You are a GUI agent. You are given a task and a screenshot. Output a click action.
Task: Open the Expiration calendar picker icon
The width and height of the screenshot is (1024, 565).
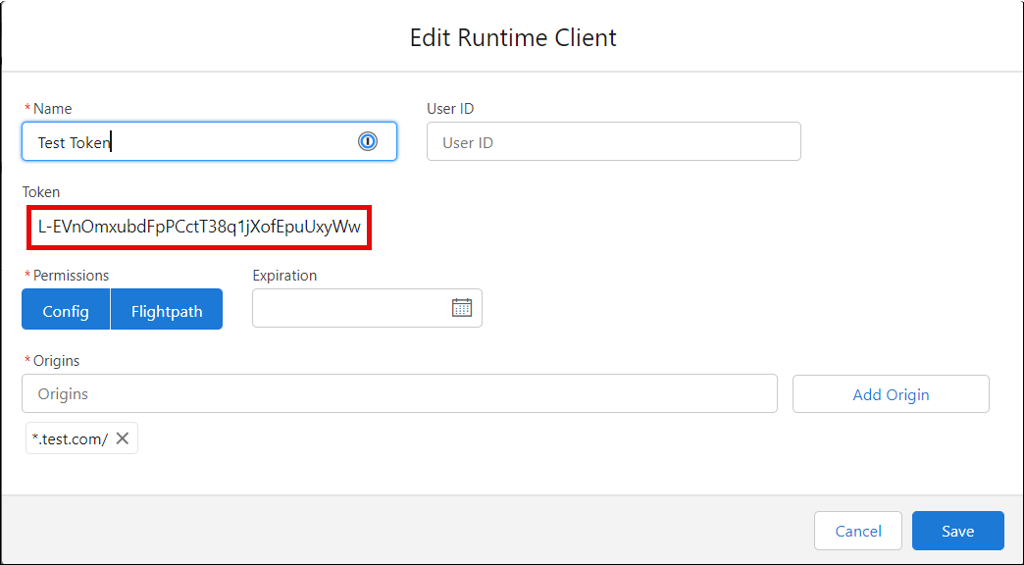(462, 308)
